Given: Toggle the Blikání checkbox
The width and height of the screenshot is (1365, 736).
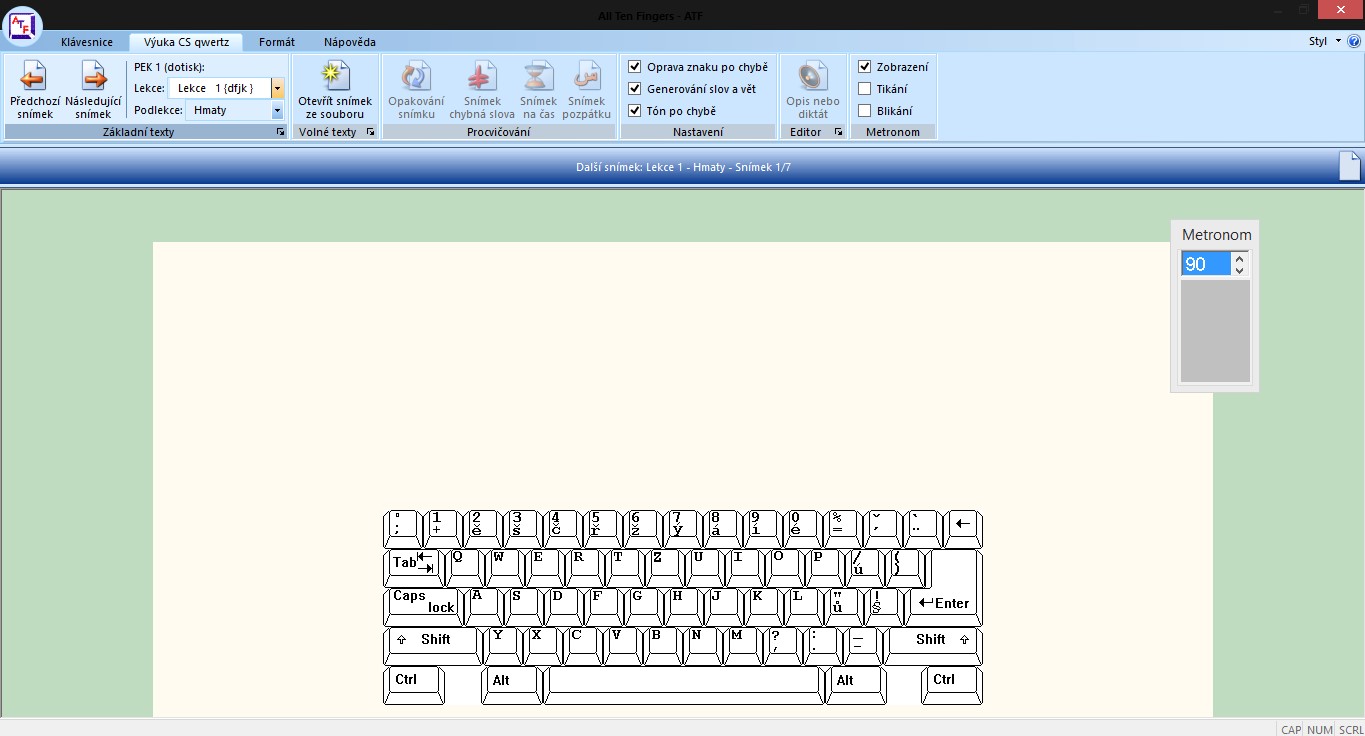Looking at the screenshot, I should (865, 111).
